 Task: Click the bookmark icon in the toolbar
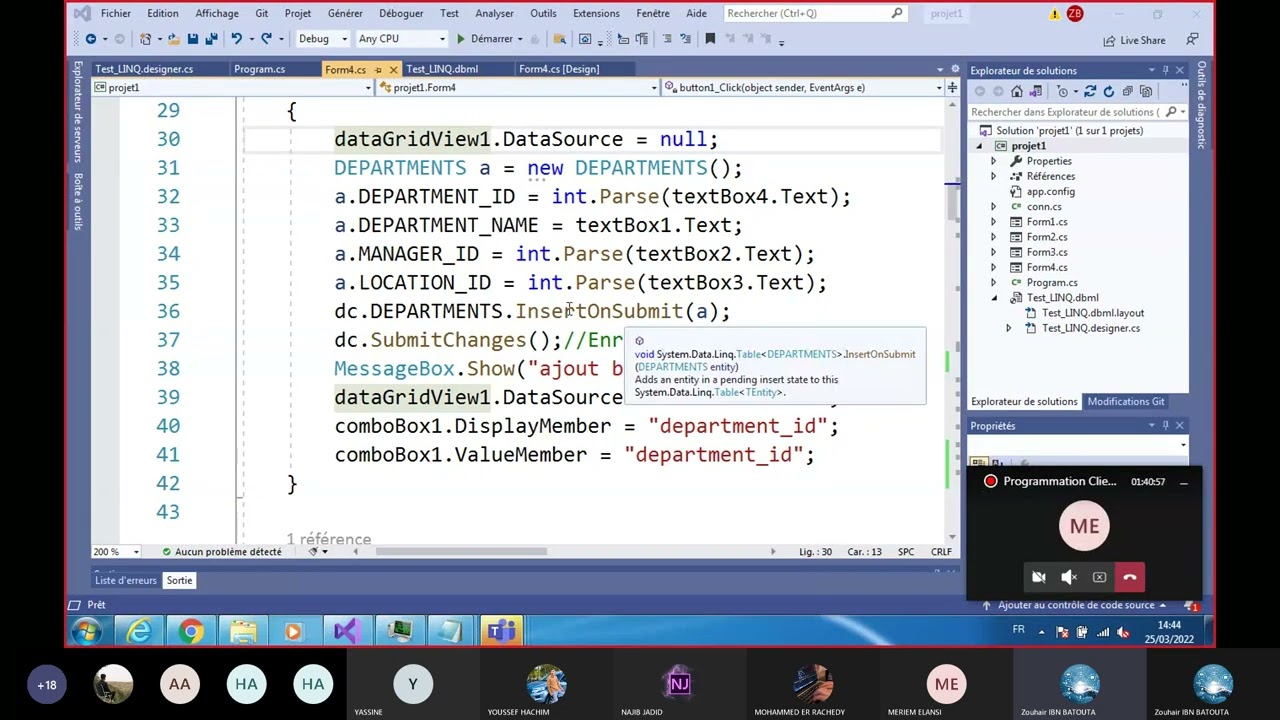pyautogui.click(x=710, y=39)
